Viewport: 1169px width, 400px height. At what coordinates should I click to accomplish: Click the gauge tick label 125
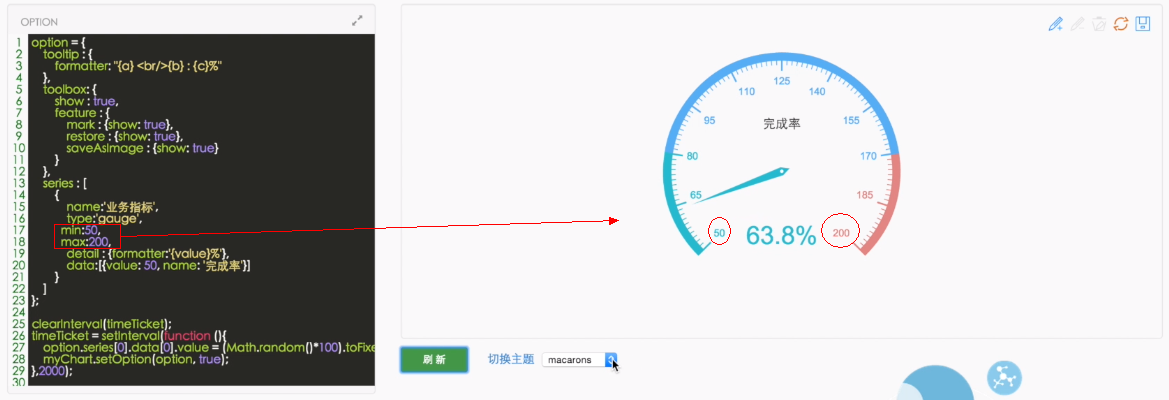(782, 80)
